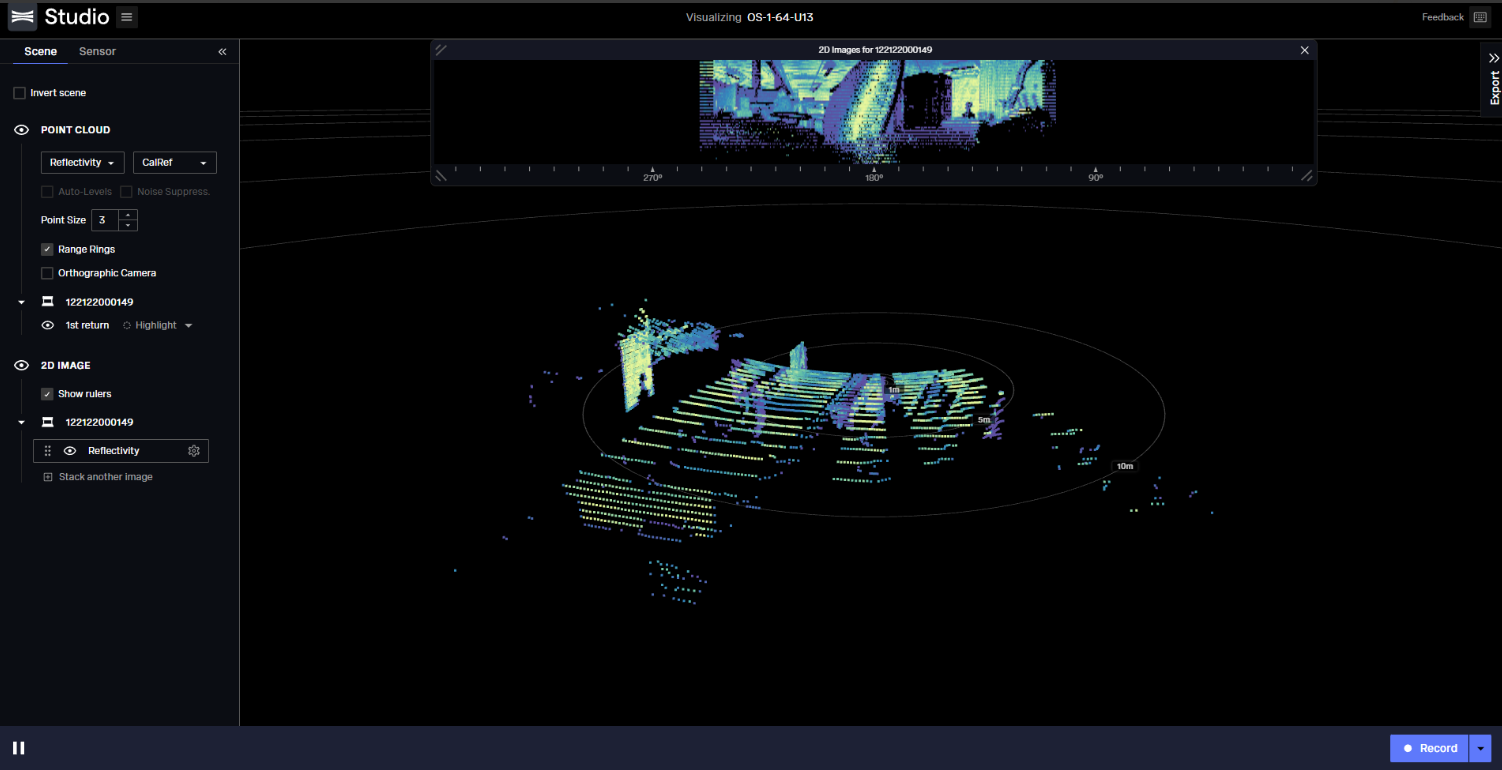
Task: Close the 2D Images panel
Action: point(1304,50)
